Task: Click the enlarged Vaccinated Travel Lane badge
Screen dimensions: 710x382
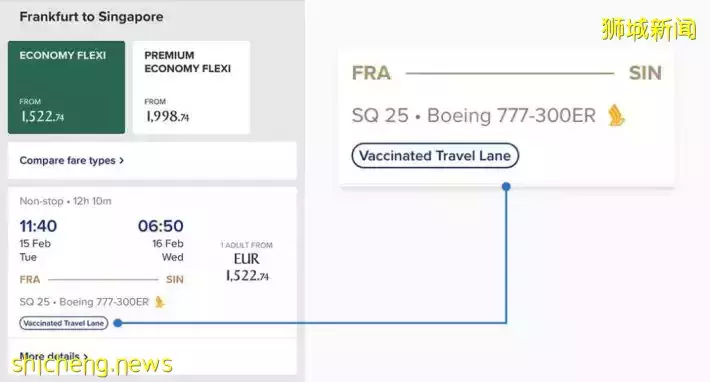Action: [435, 156]
